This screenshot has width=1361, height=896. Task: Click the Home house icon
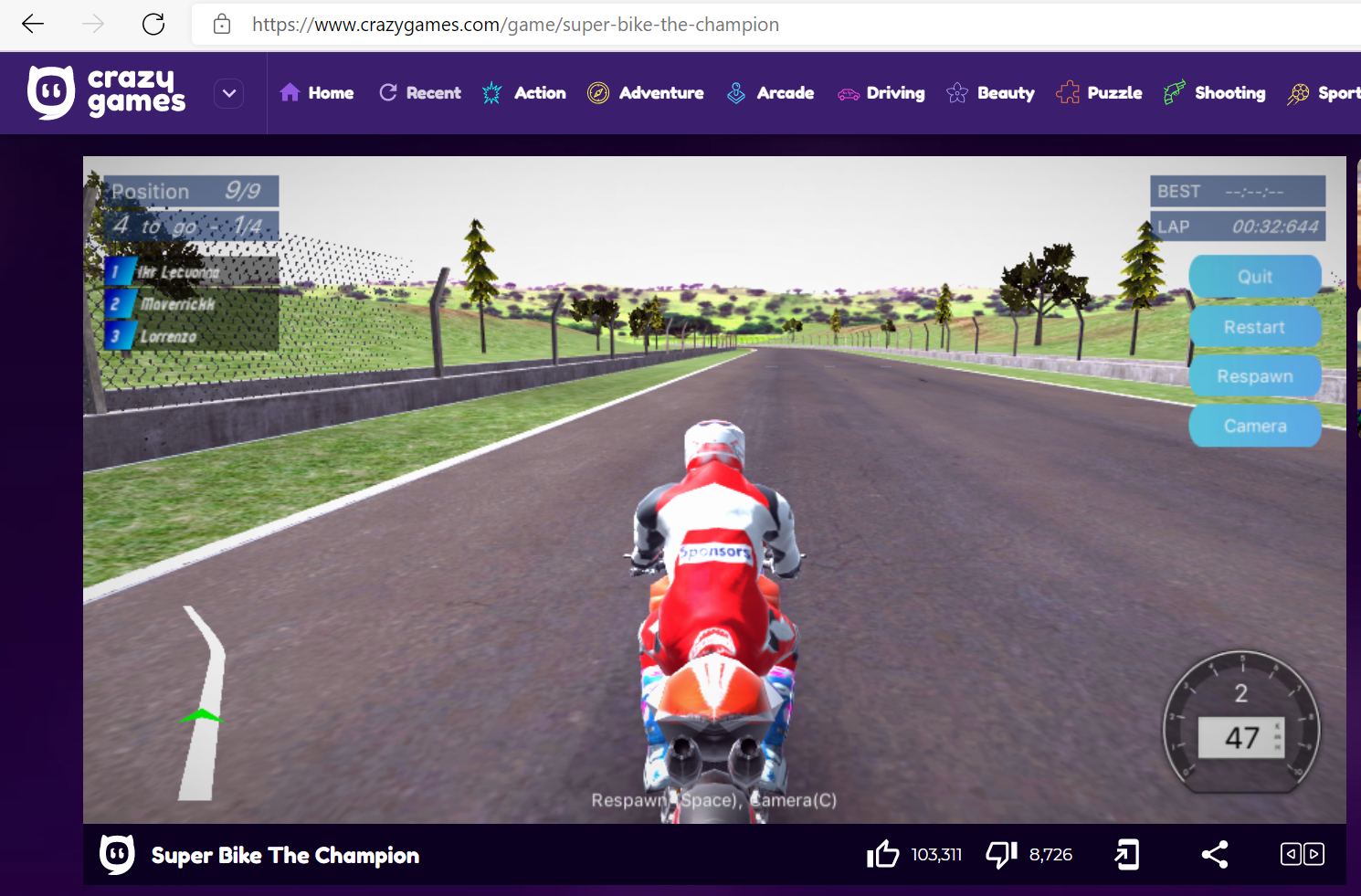pyautogui.click(x=290, y=92)
